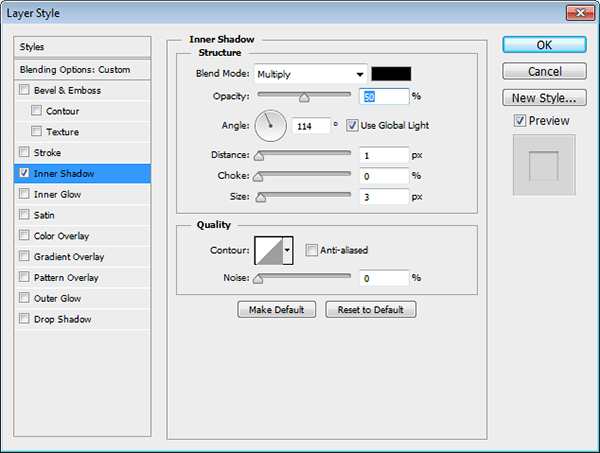Enable the Bevel & Emboss checkbox
The width and height of the screenshot is (600, 453).
click(x=24, y=90)
